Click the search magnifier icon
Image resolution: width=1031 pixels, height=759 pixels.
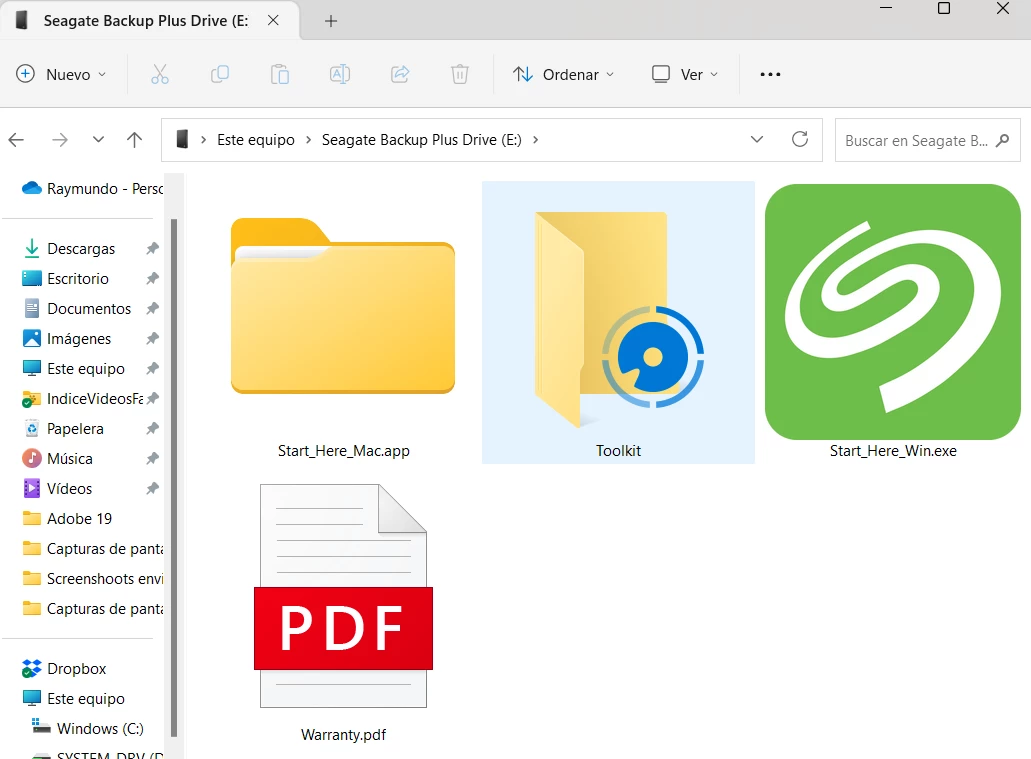1003,140
